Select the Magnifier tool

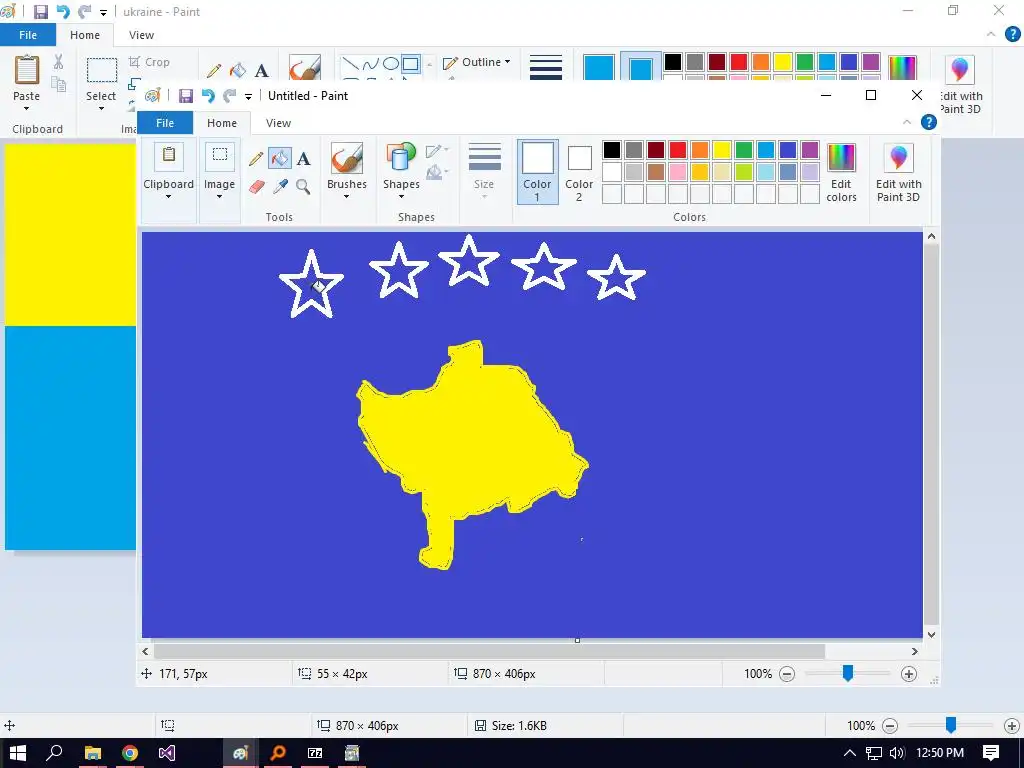(303, 187)
